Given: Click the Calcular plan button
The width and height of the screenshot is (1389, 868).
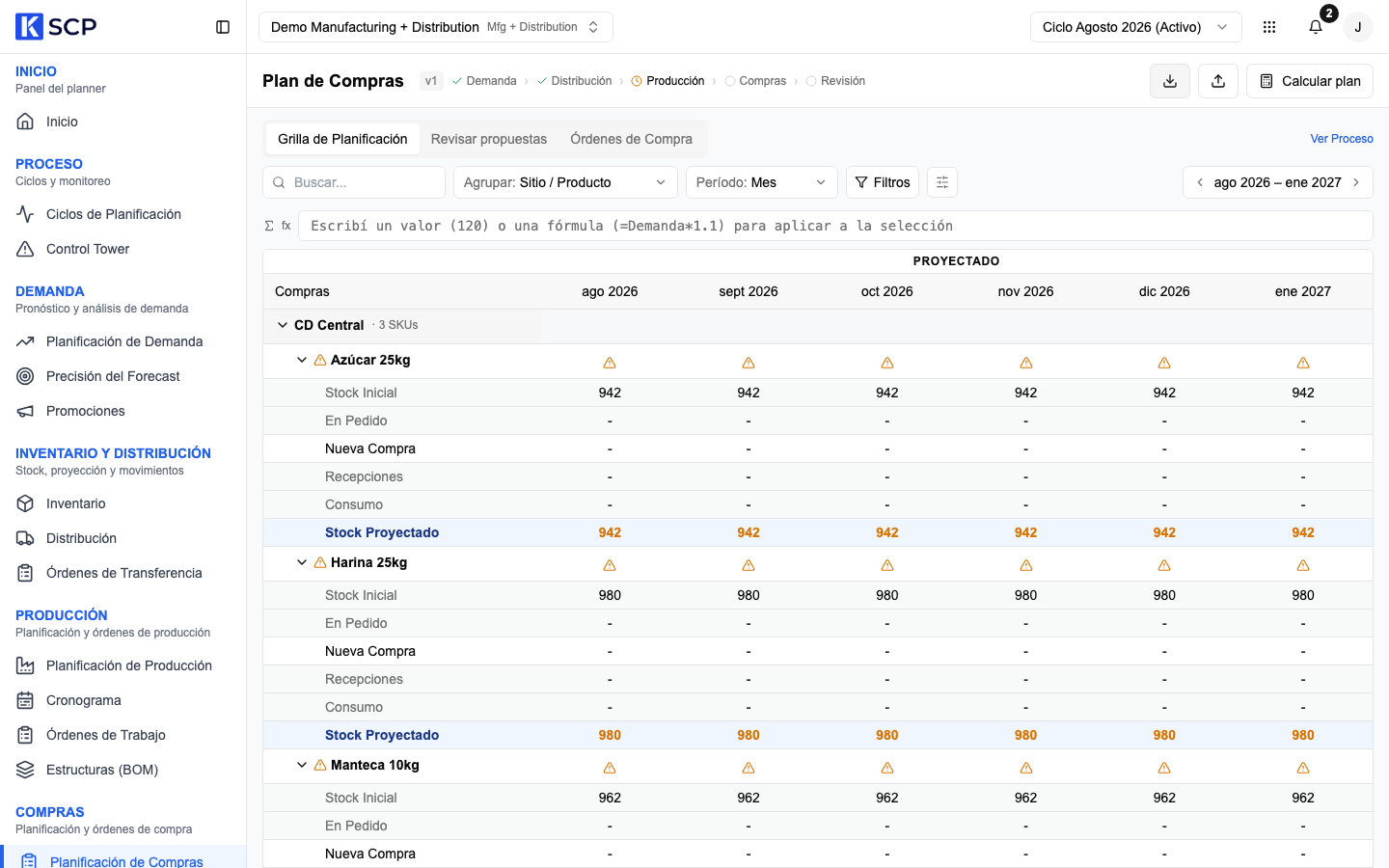Looking at the screenshot, I should [1310, 81].
